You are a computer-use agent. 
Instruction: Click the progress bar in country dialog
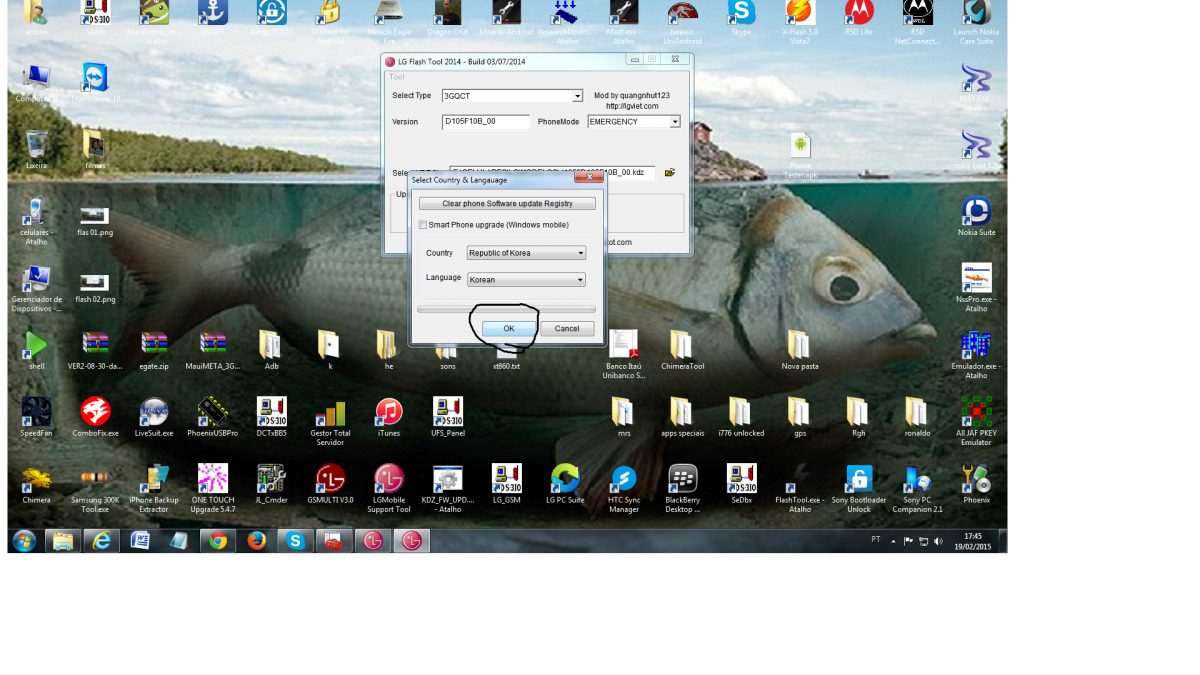point(507,309)
